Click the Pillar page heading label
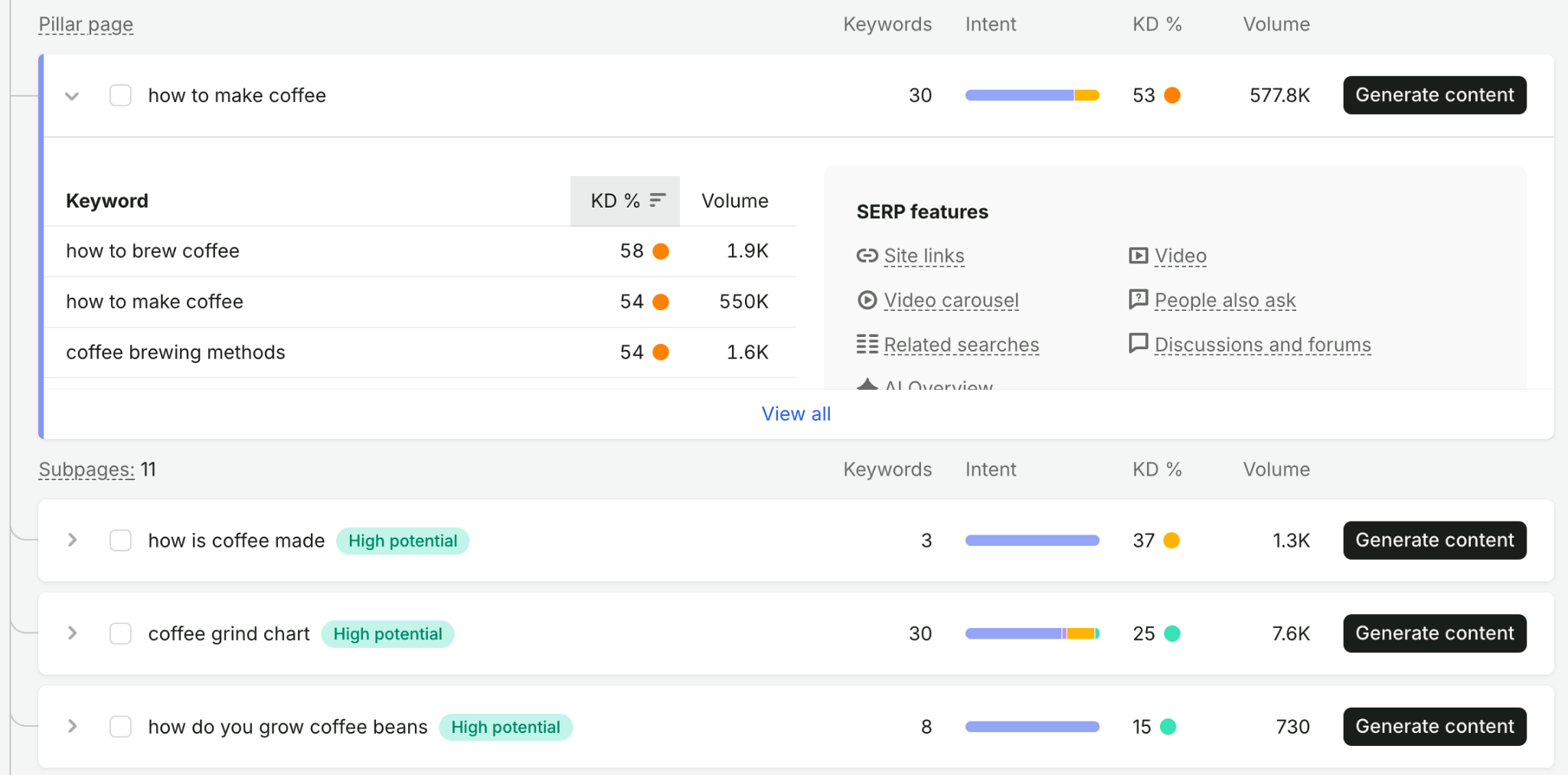The width and height of the screenshot is (1568, 775). click(86, 25)
